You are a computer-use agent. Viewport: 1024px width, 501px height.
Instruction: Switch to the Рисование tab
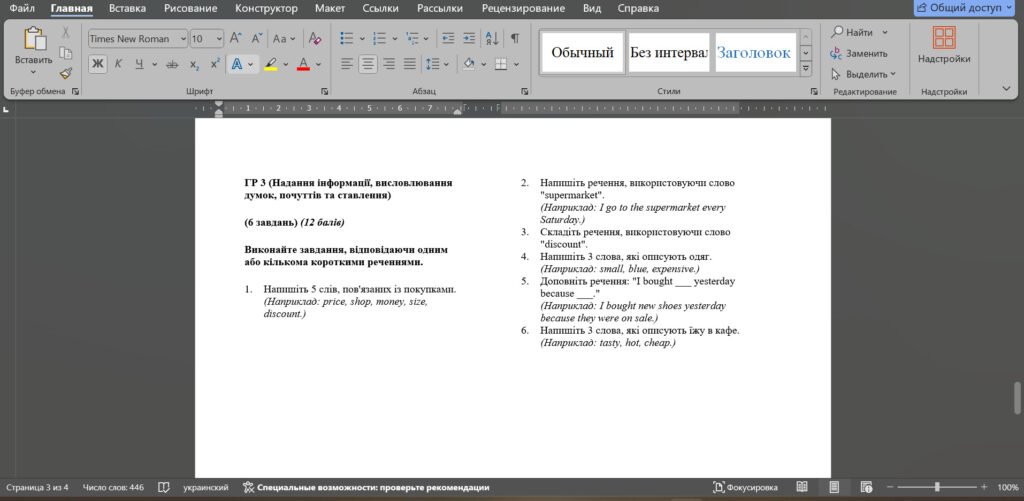click(x=190, y=8)
